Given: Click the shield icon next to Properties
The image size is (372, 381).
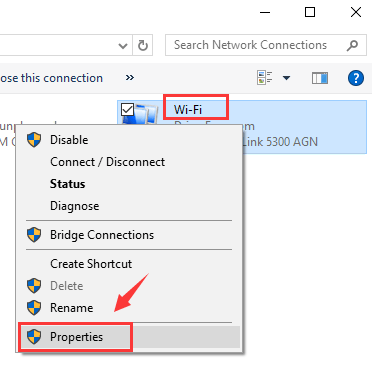Looking at the screenshot, I should (x=34, y=337).
